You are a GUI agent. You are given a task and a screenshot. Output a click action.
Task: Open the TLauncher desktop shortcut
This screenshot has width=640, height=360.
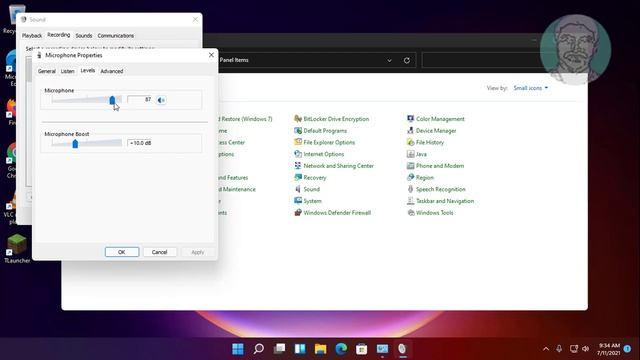coord(17,249)
